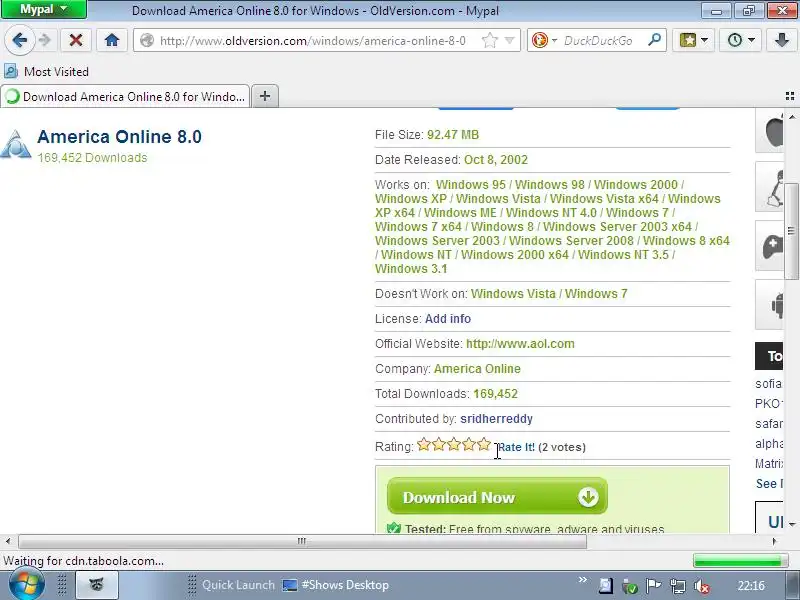Open the America Online 8.0 title link
The width and height of the screenshot is (800, 600).
coord(119,137)
